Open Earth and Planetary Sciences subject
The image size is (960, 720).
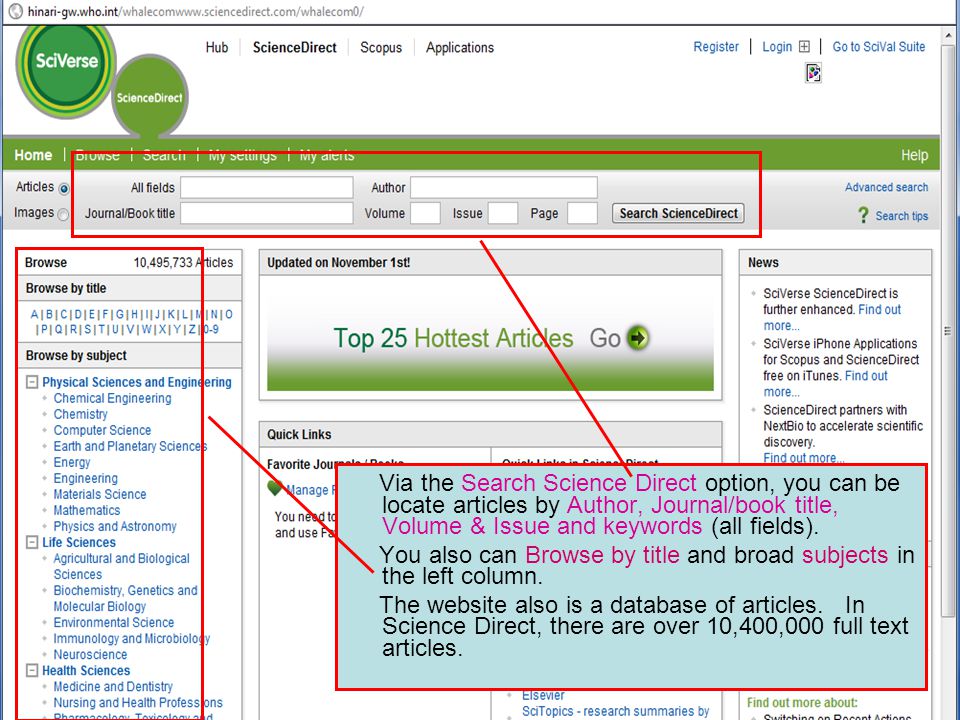pos(130,446)
